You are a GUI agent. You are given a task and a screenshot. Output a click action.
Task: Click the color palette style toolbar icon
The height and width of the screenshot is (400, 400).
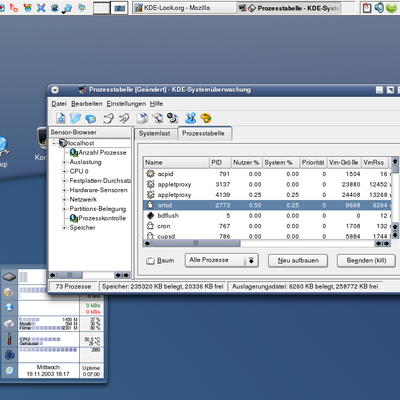tap(206, 118)
